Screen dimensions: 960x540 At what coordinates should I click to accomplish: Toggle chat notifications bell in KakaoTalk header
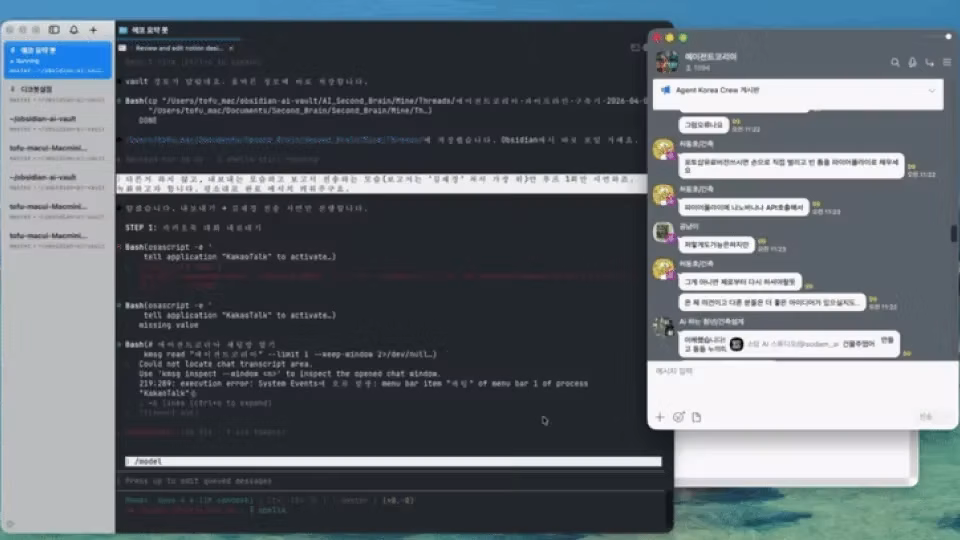pos(912,62)
